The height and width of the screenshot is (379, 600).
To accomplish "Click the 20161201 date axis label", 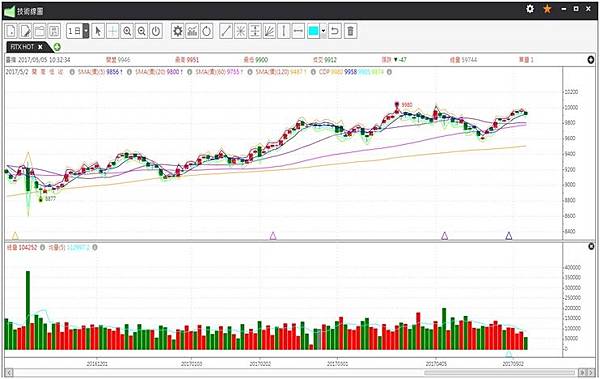I will pyautogui.click(x=97, y=364).
